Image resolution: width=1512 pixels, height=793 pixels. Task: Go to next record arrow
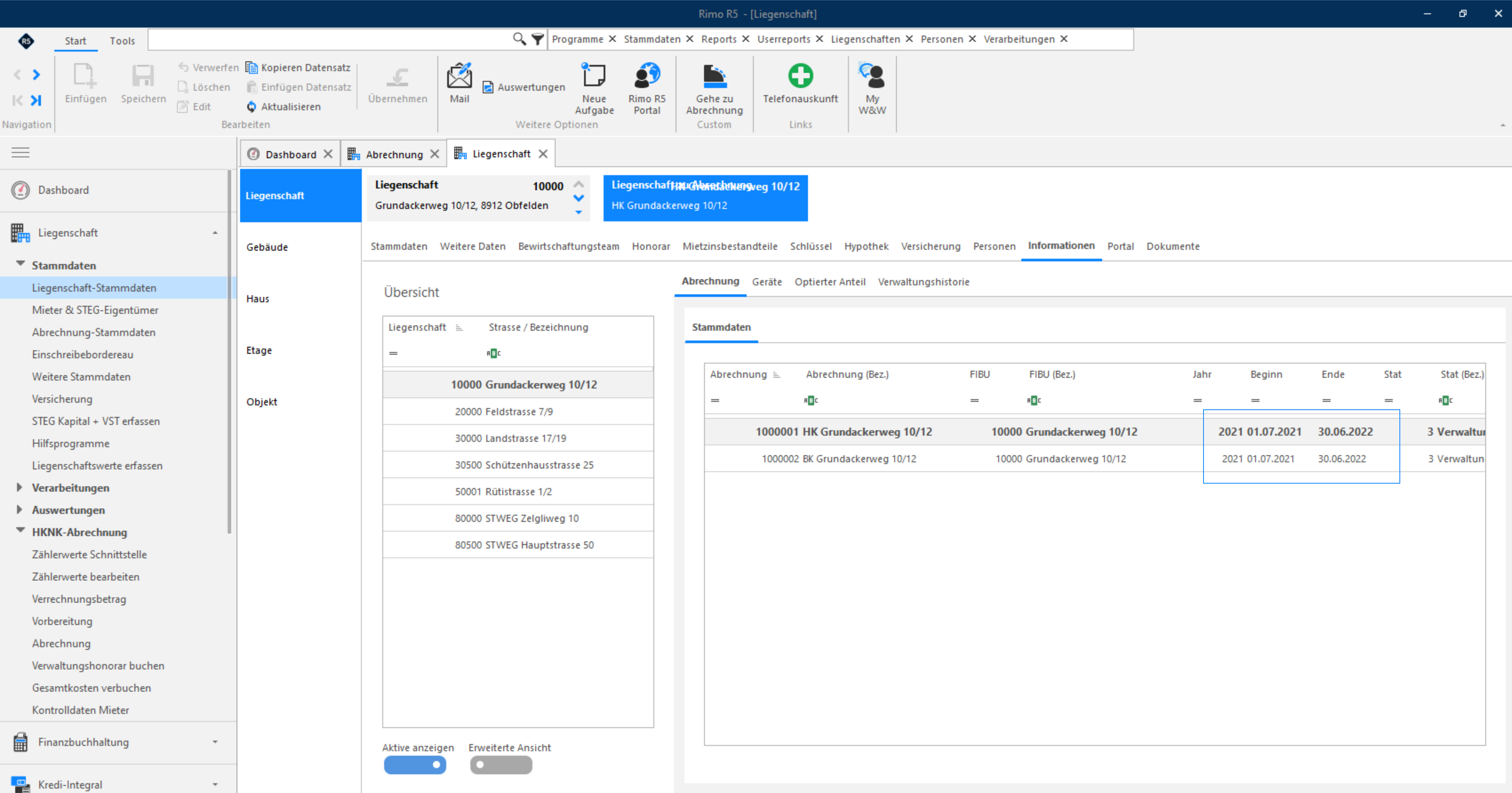click(x=36, y=75)
